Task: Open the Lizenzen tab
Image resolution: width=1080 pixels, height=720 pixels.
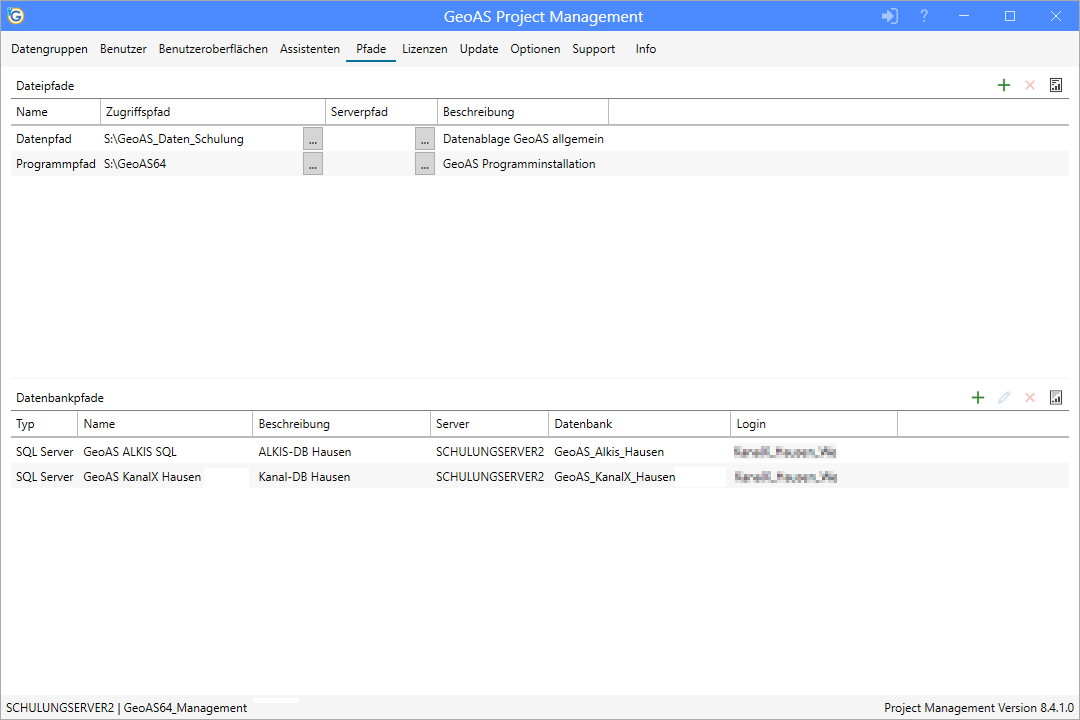Action: (425, 49)
